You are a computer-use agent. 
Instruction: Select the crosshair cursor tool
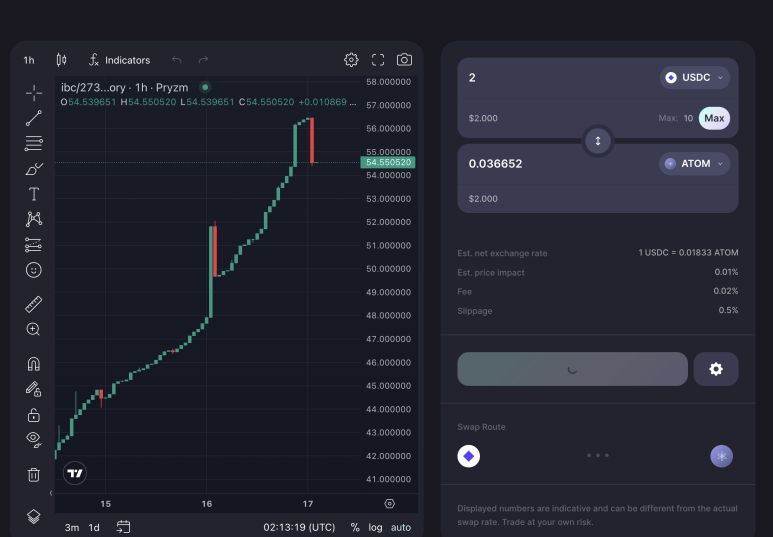pos(34,93)
